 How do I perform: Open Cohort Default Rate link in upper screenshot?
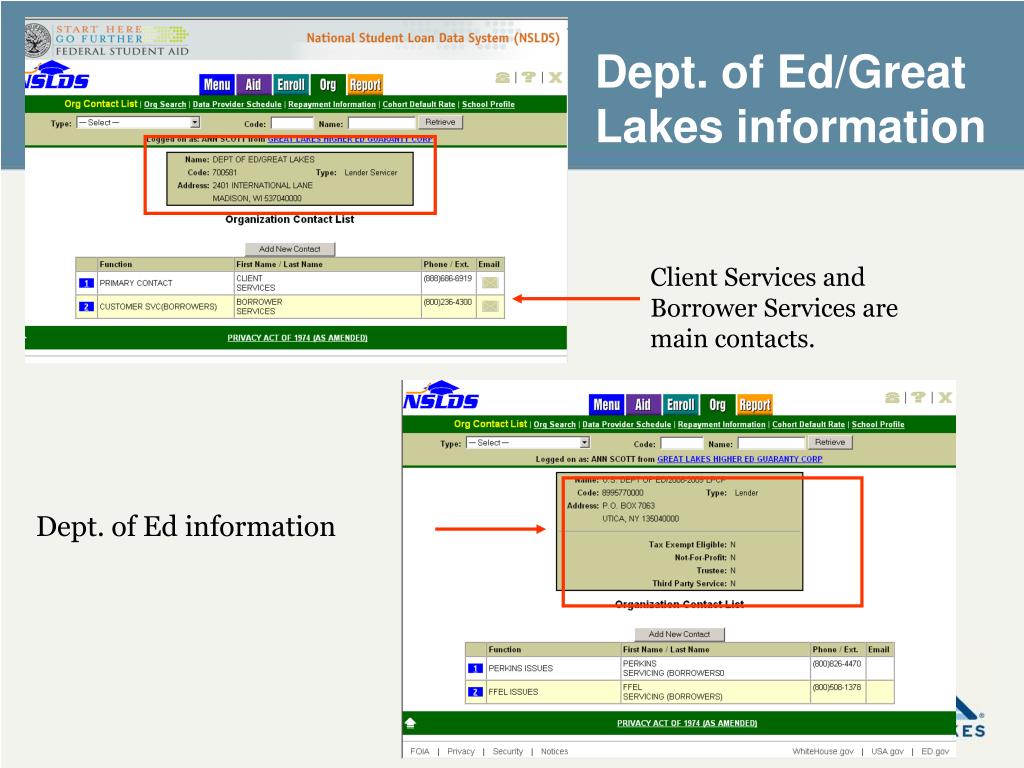[419, 104]
